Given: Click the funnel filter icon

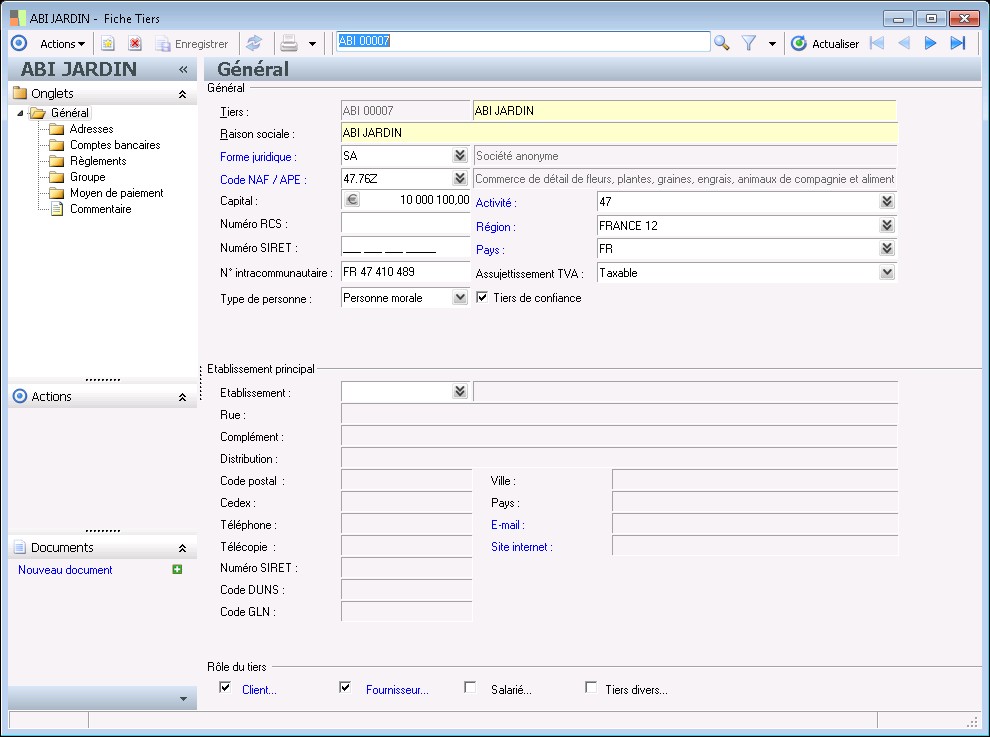Looking at the screenshot, I should [748, 43].
